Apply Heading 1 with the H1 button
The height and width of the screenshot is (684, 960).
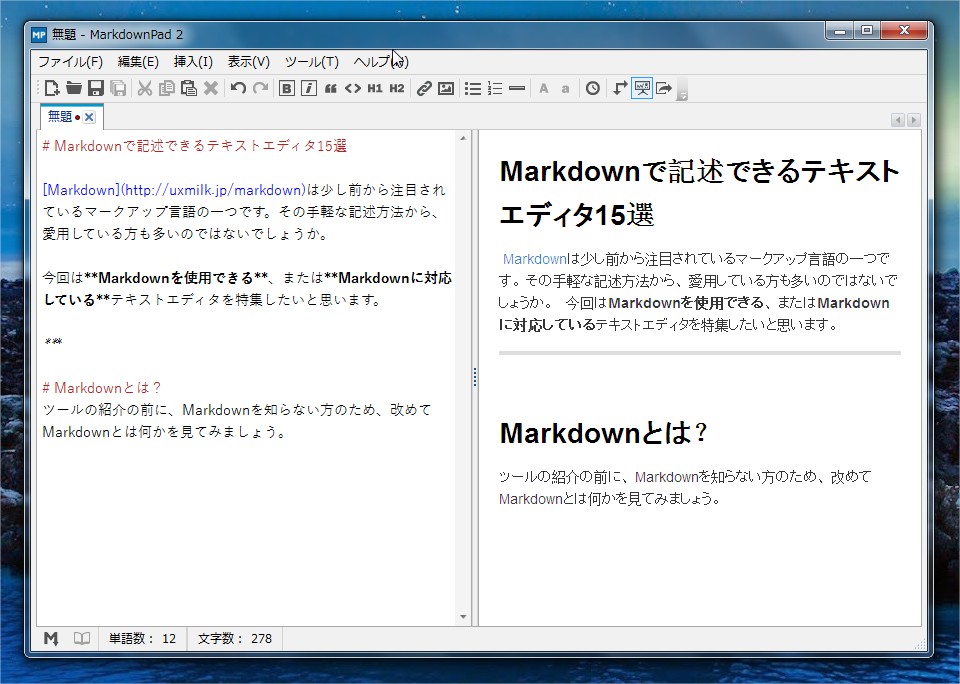tap(375, 88)
